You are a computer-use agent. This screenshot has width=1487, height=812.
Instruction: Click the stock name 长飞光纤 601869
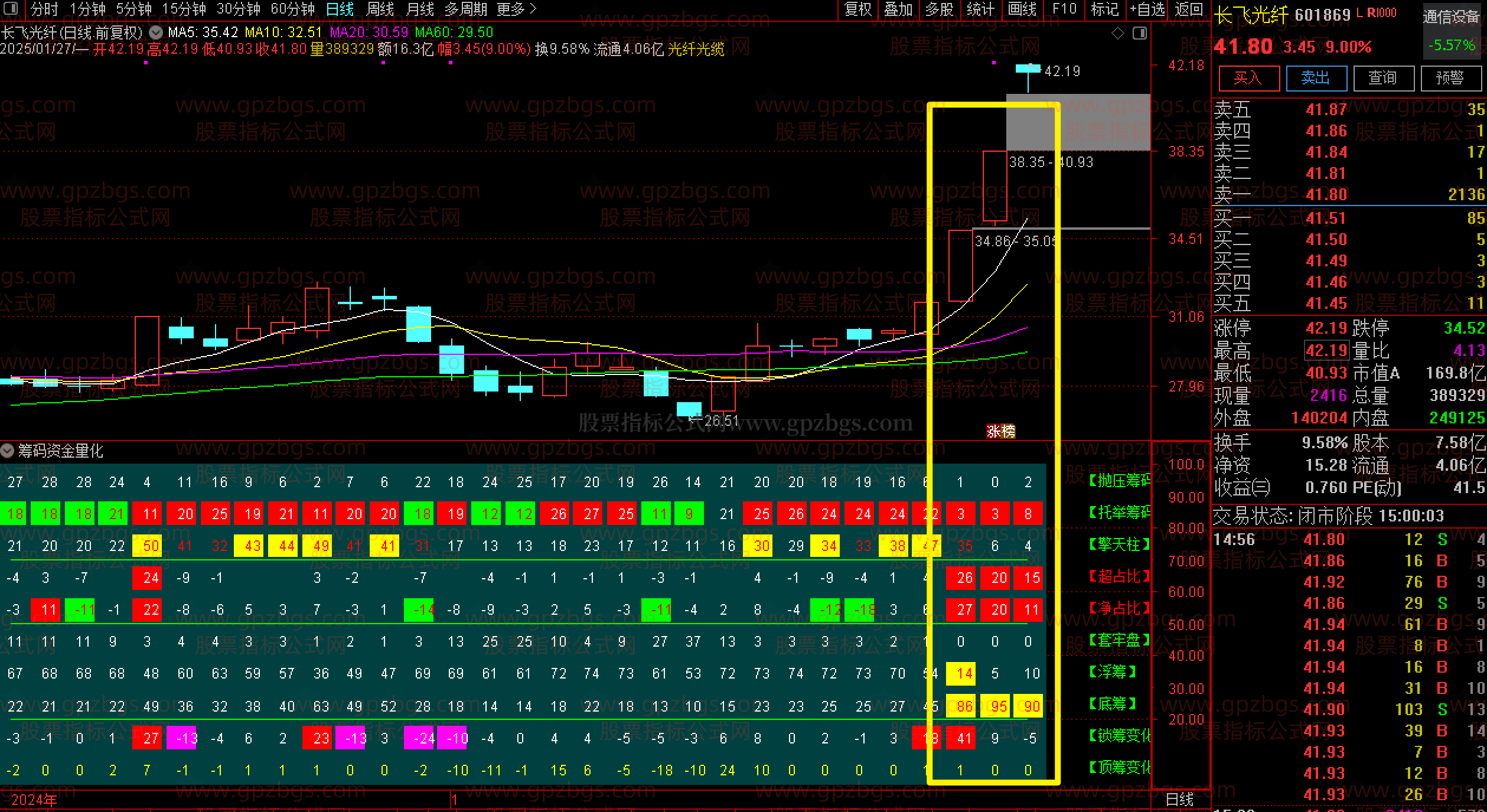click(1282, 15)
